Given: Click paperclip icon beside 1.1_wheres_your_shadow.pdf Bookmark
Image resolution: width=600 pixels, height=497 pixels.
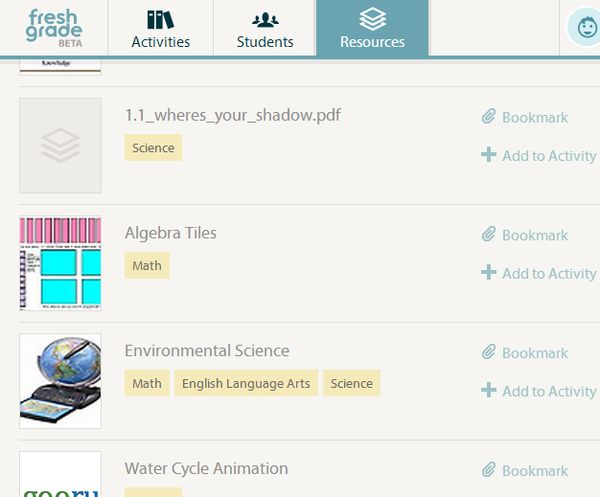Looking at the screenshot, I should (489, 117).
